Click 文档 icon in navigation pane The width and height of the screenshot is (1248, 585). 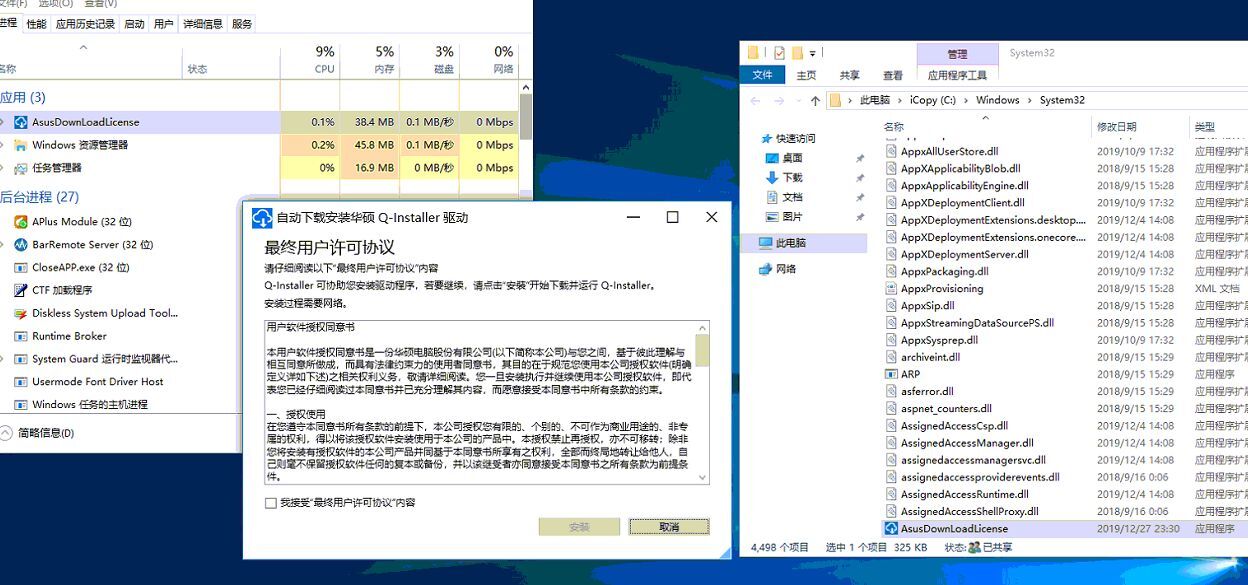point(772,197)
